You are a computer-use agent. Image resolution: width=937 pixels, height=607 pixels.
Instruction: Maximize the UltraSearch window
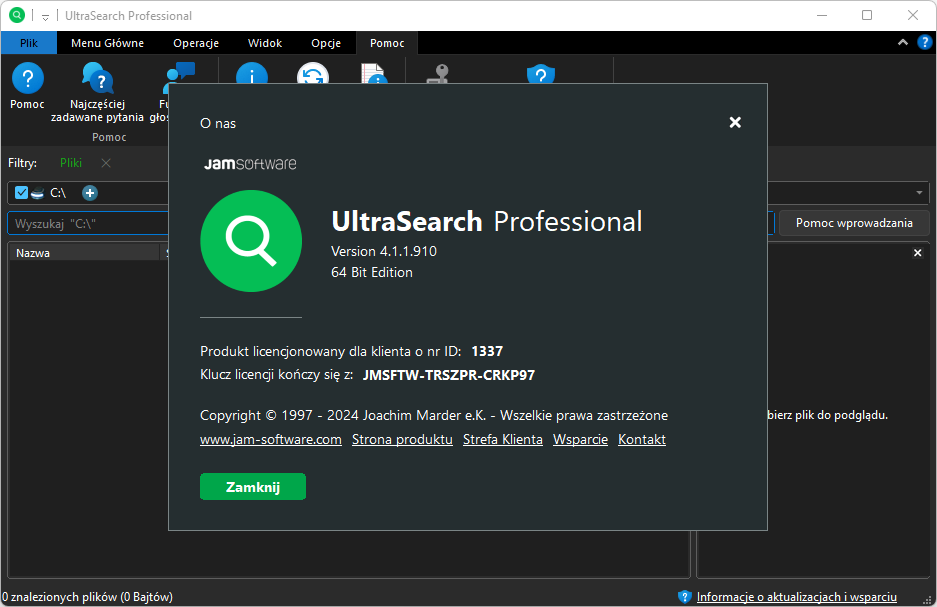coord(867,16)
